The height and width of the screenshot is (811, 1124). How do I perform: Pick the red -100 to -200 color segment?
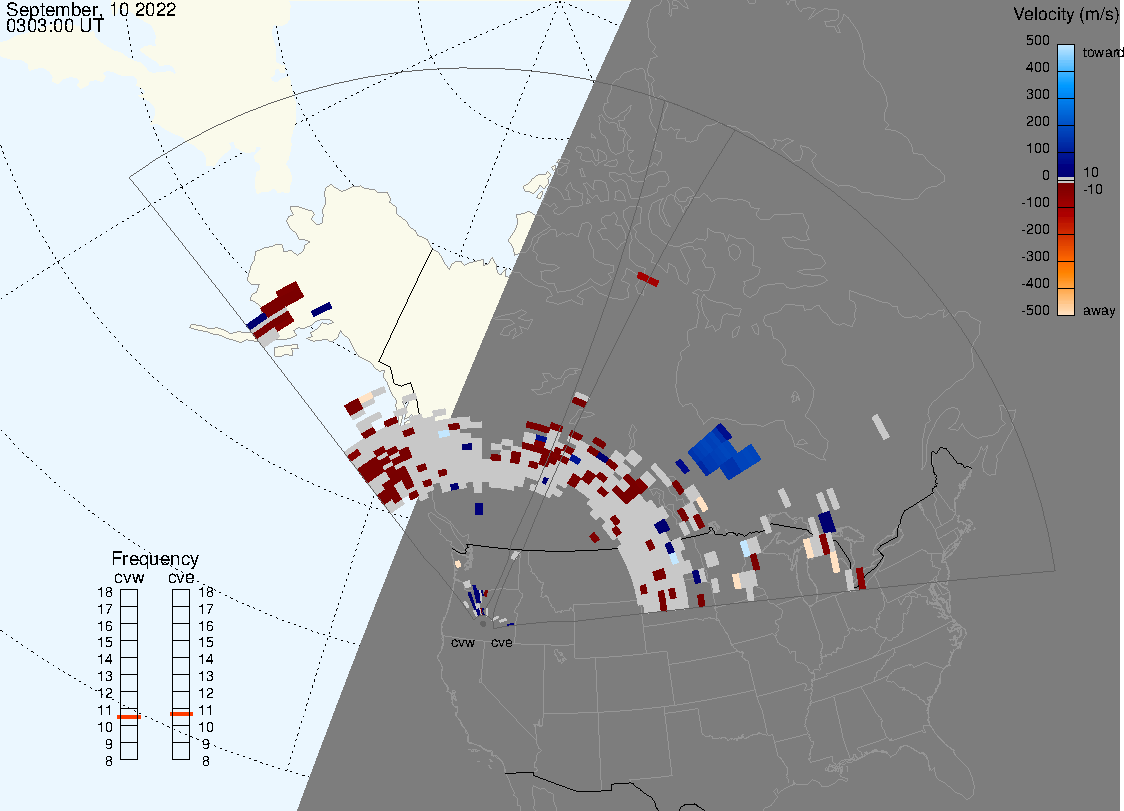[x=1066, y=221]
